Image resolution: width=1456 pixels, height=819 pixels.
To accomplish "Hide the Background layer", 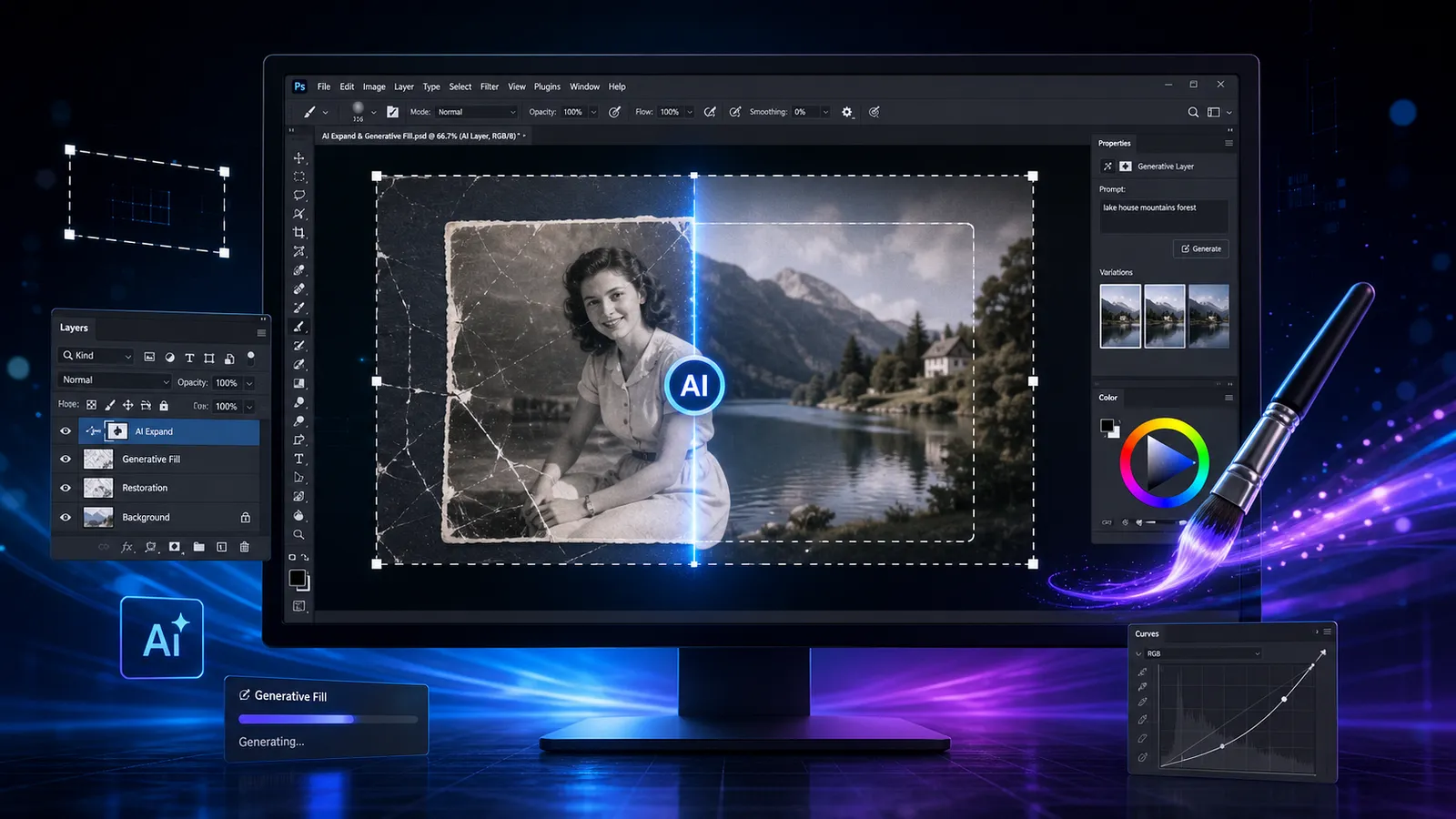I will 66,517.
